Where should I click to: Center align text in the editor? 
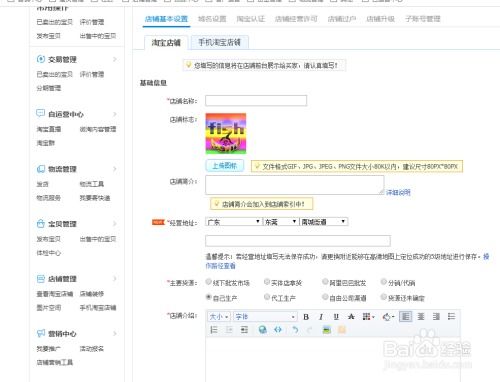[x=421, y=316]
